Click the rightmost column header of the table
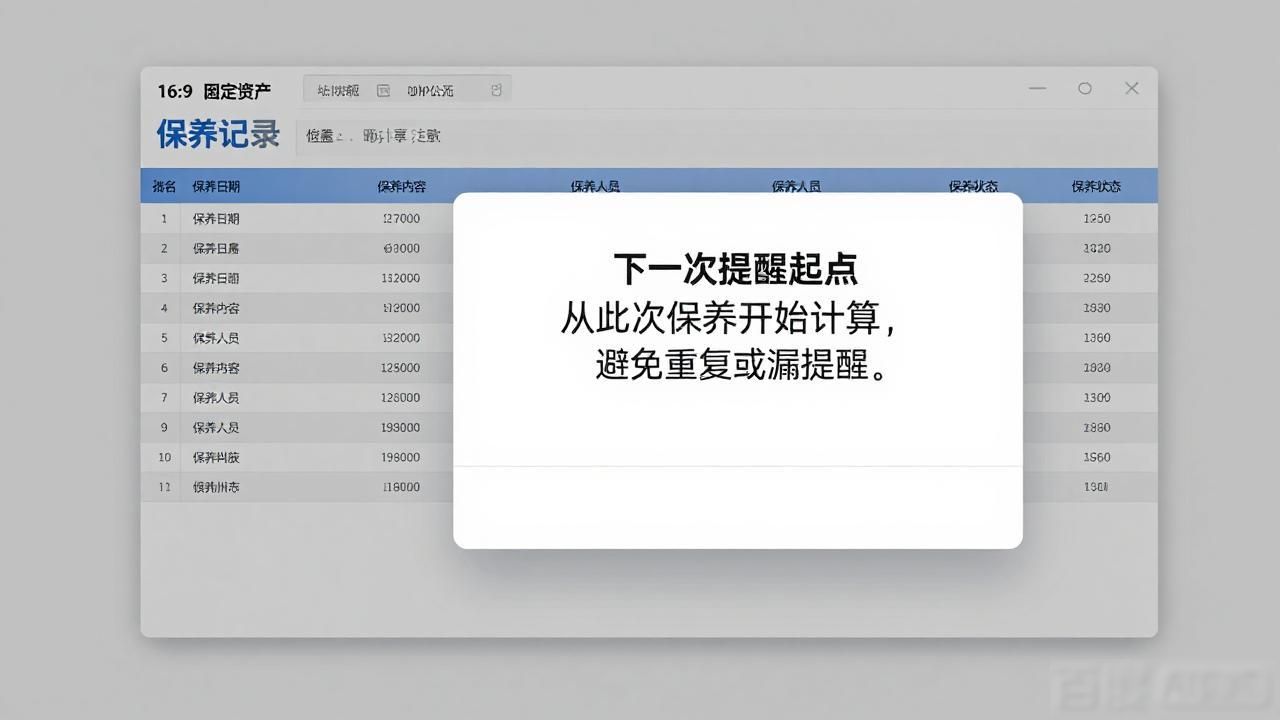This screenshot has height=720, width=1280. (1096, 187)
